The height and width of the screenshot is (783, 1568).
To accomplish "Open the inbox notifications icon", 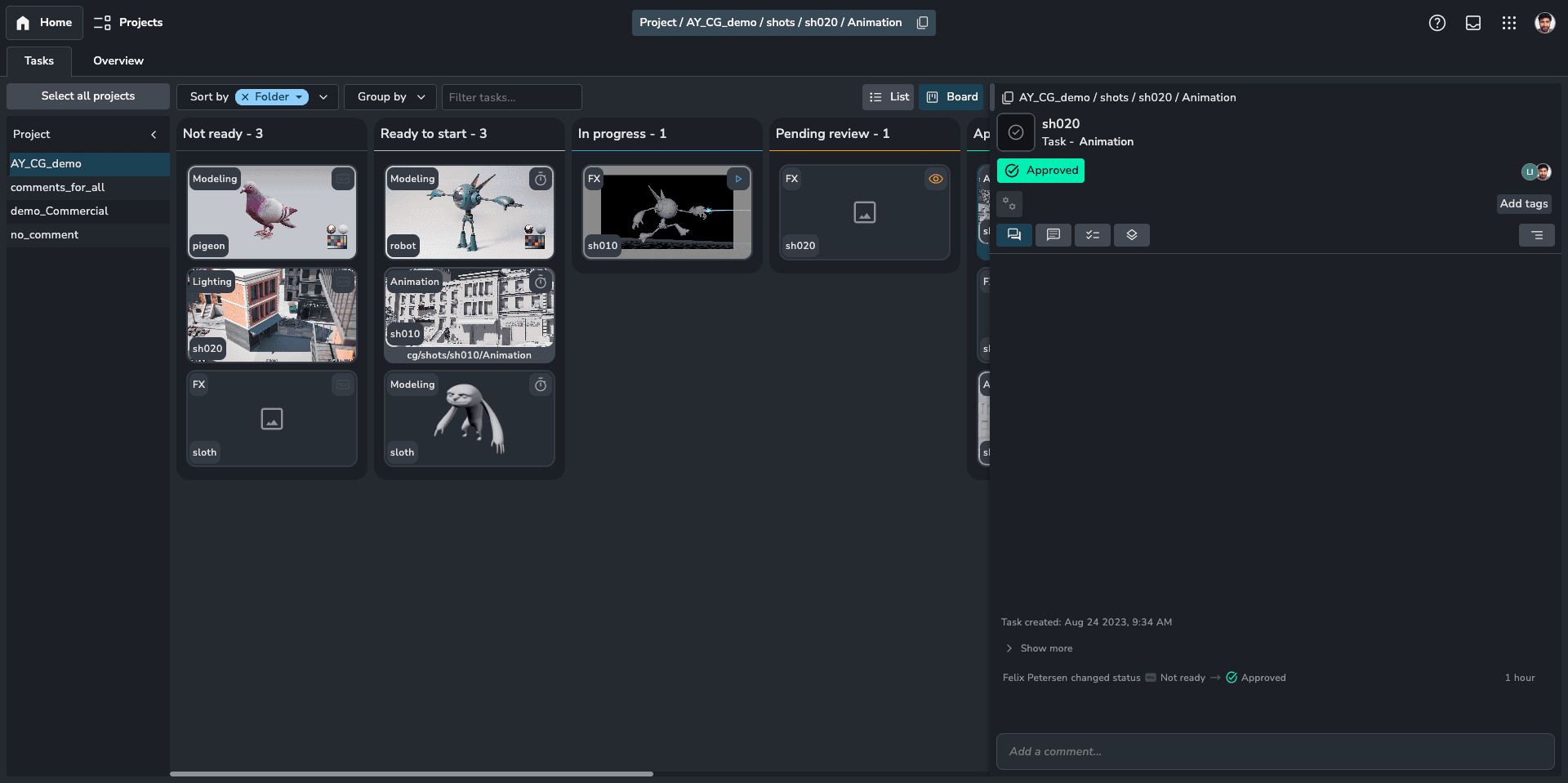I will point(1472,23).
